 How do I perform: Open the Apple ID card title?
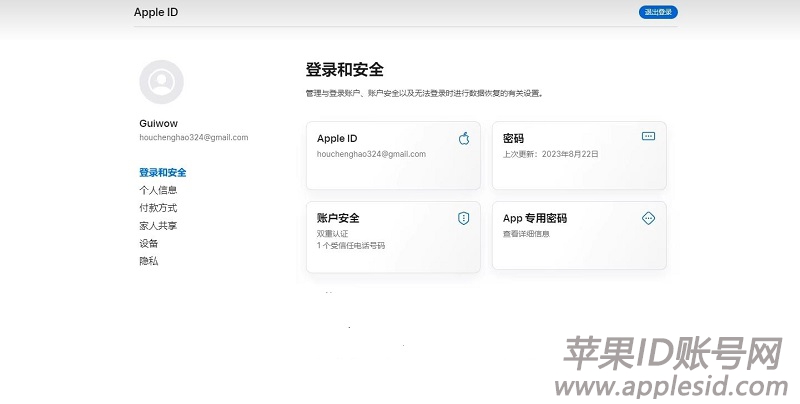pos(337,138)
